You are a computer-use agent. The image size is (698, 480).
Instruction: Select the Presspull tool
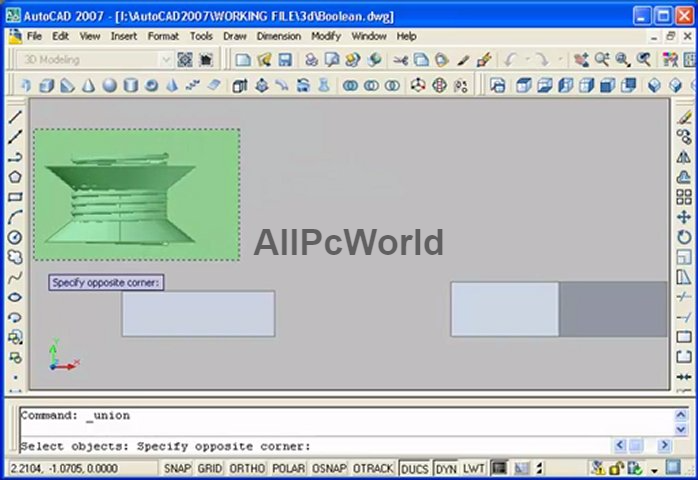[262, 85]
